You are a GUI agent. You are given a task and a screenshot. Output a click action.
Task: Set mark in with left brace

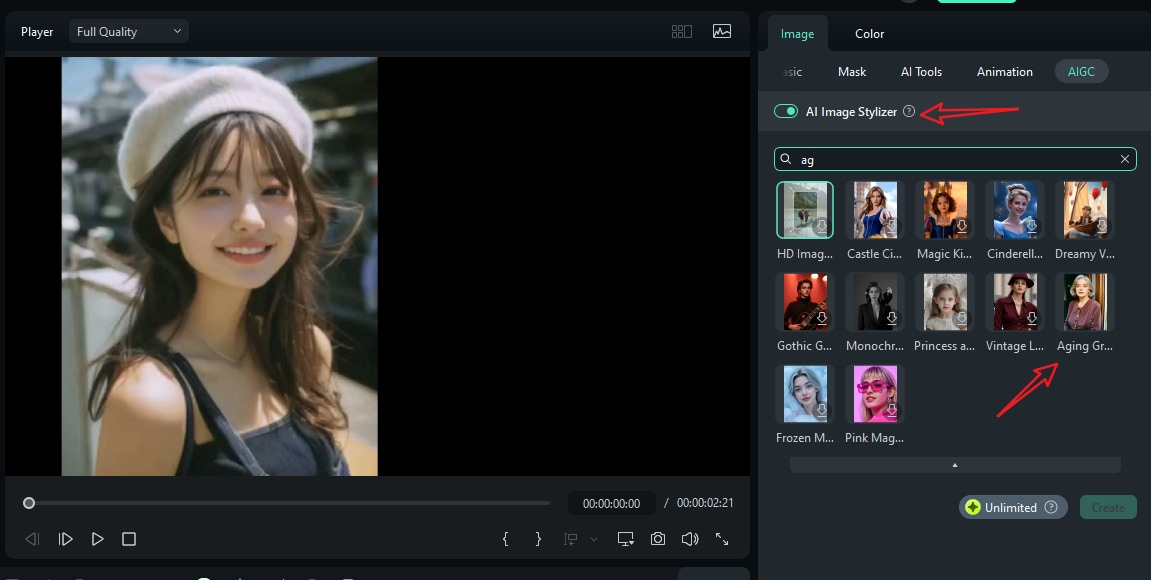pos(505,539)
